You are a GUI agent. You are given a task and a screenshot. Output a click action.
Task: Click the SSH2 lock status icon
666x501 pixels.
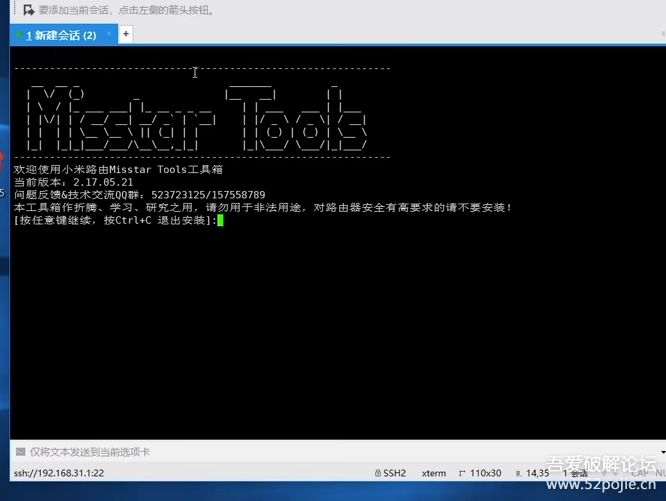click(x=378, y=473)
